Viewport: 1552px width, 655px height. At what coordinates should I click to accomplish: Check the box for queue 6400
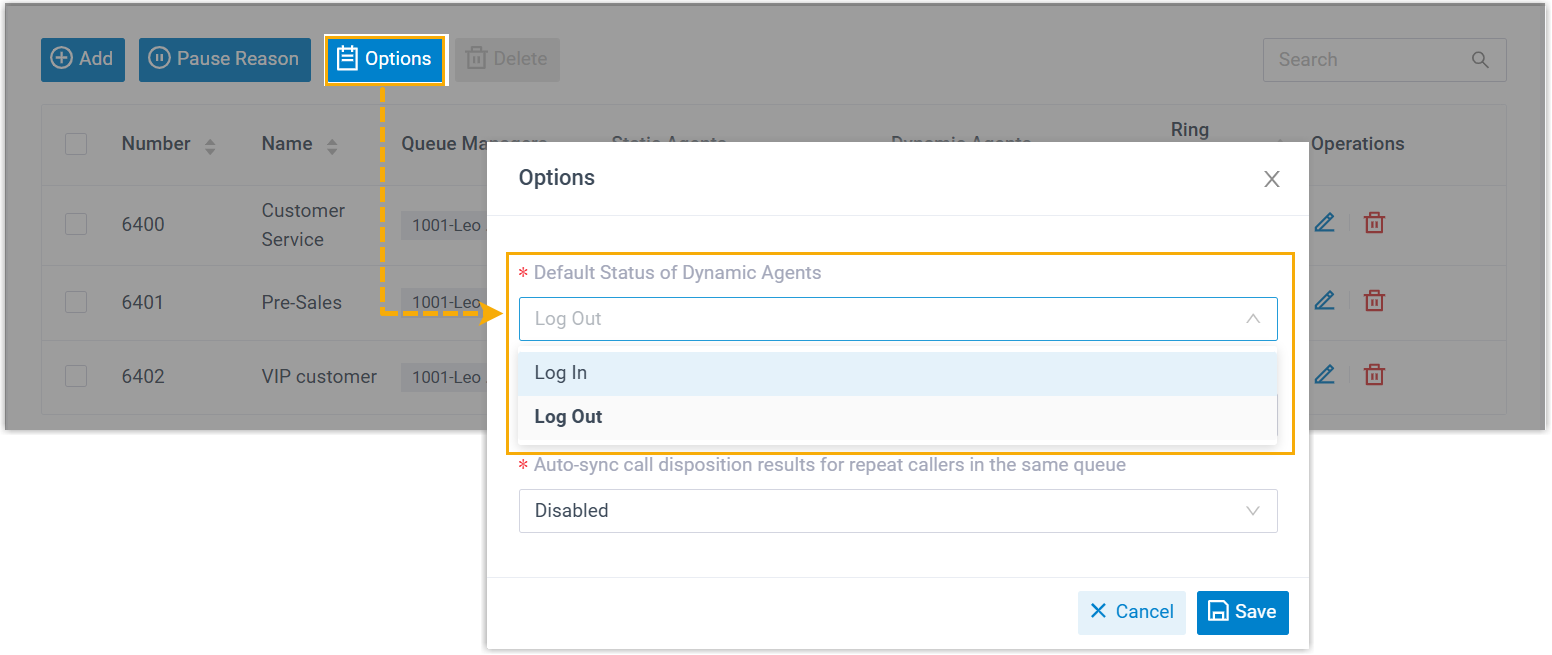(76, 224)
